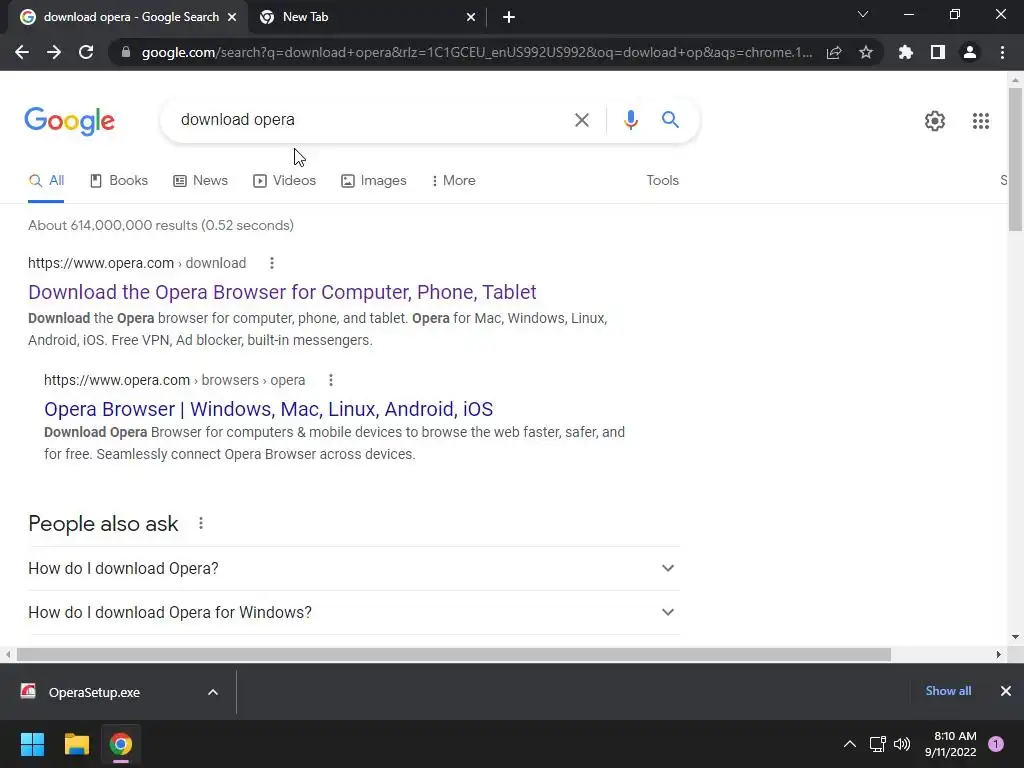
Task: Open 'Opera Browser | Windows, Mac, Linux' link
Action: point(268,409)
